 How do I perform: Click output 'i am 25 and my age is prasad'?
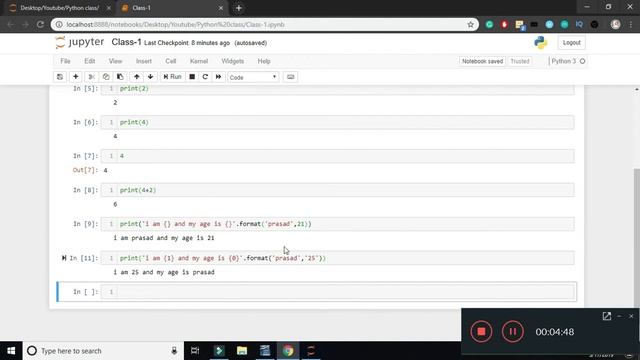[164, 272]
